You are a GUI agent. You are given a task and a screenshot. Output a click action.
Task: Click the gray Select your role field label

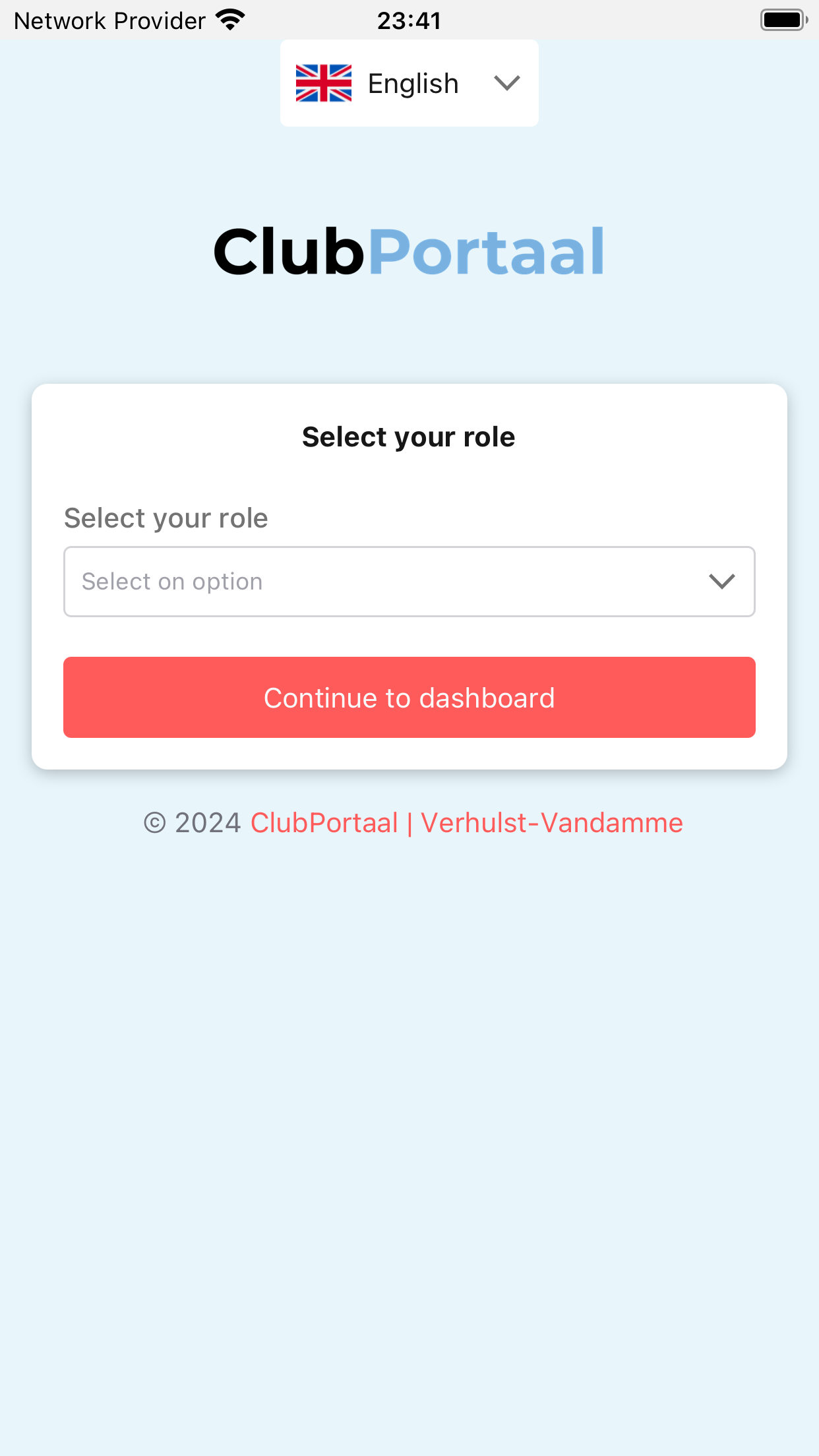(x=166, y=518)
